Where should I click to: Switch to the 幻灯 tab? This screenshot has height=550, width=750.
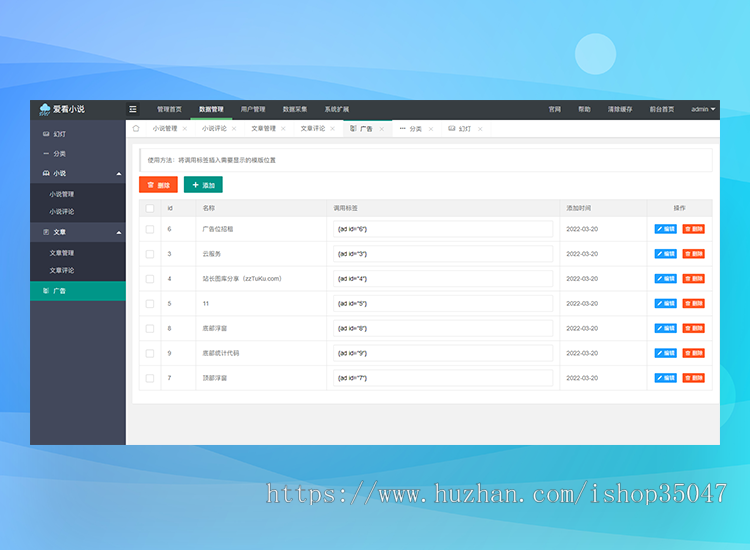click(464, 129)
